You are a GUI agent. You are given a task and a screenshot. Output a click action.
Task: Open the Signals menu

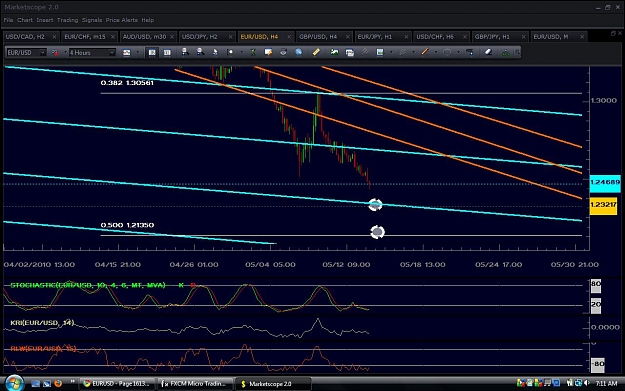pyautogui.click(x=92, y=20)
